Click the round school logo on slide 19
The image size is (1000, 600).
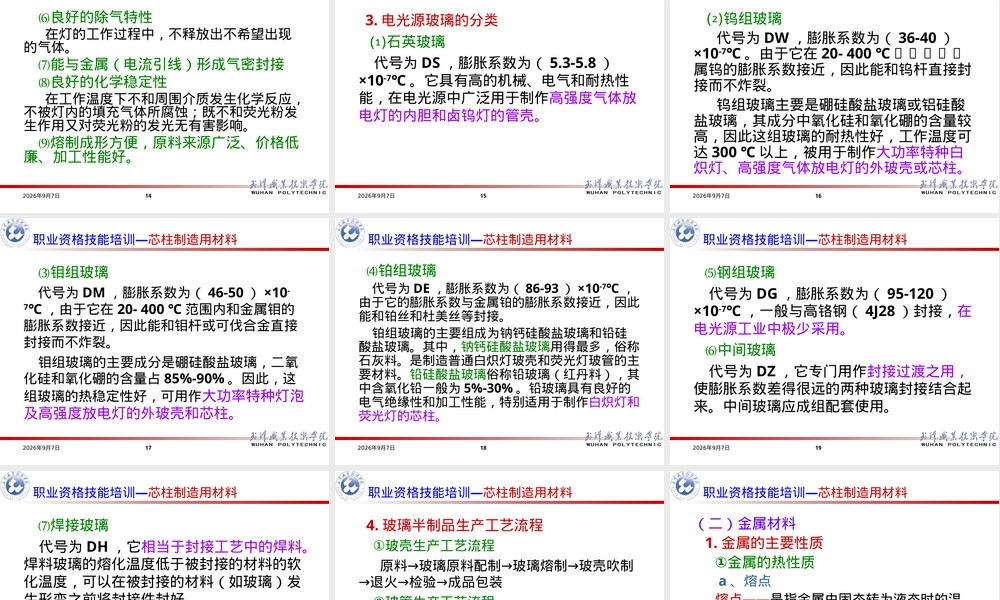685,233
